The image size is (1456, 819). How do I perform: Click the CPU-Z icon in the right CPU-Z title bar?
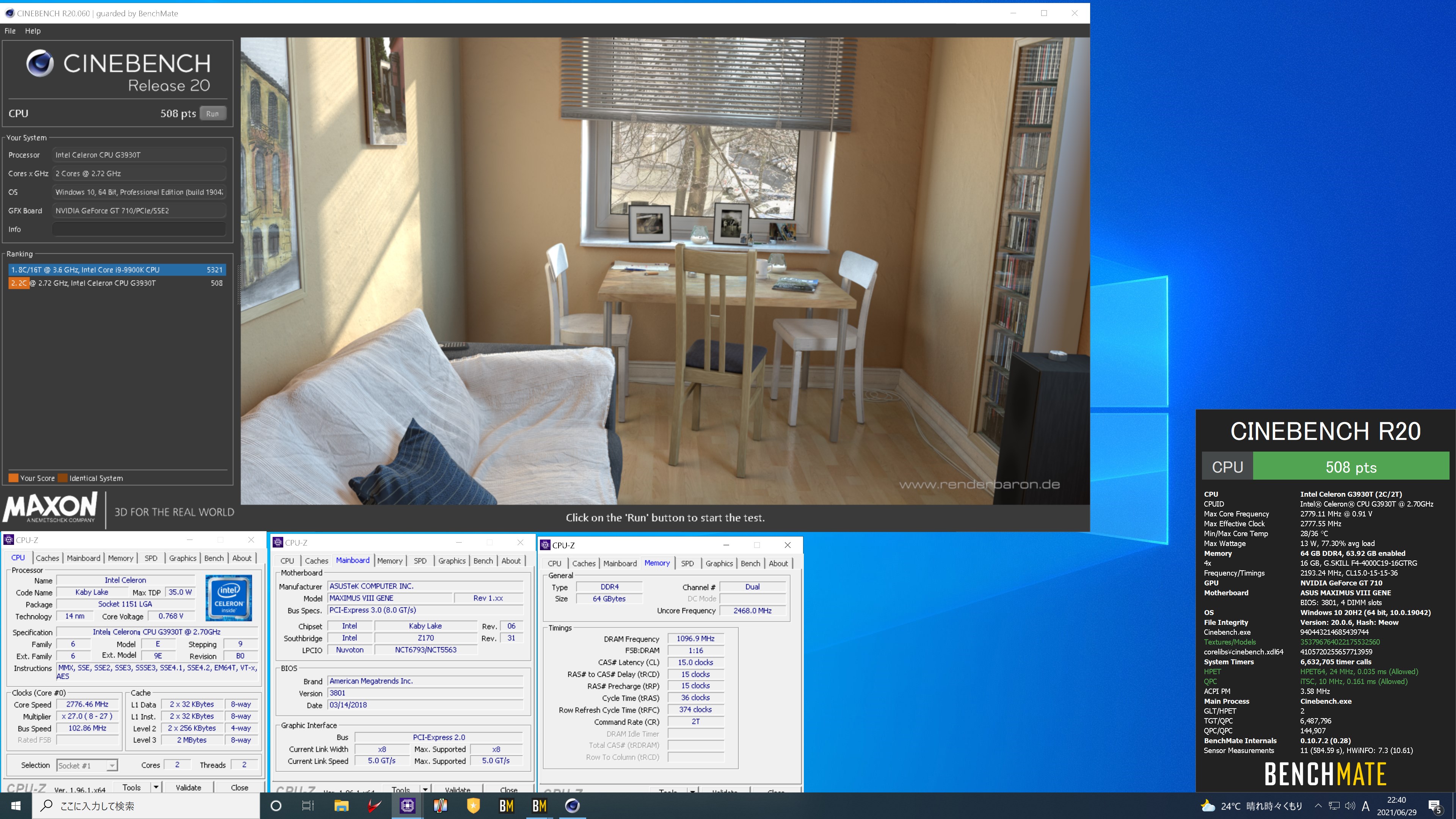546,545
